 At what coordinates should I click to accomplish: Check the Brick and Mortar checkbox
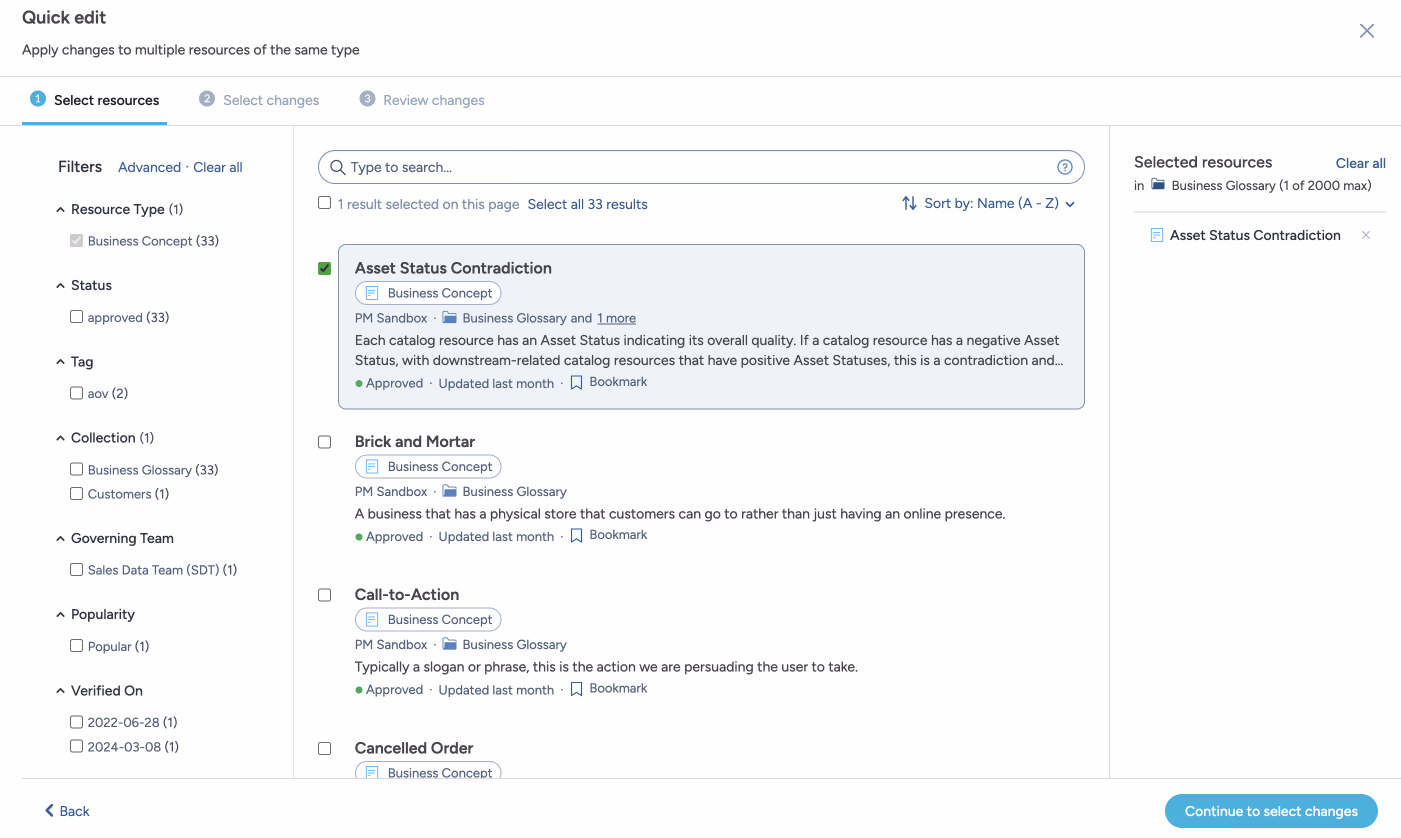point(324,441)
